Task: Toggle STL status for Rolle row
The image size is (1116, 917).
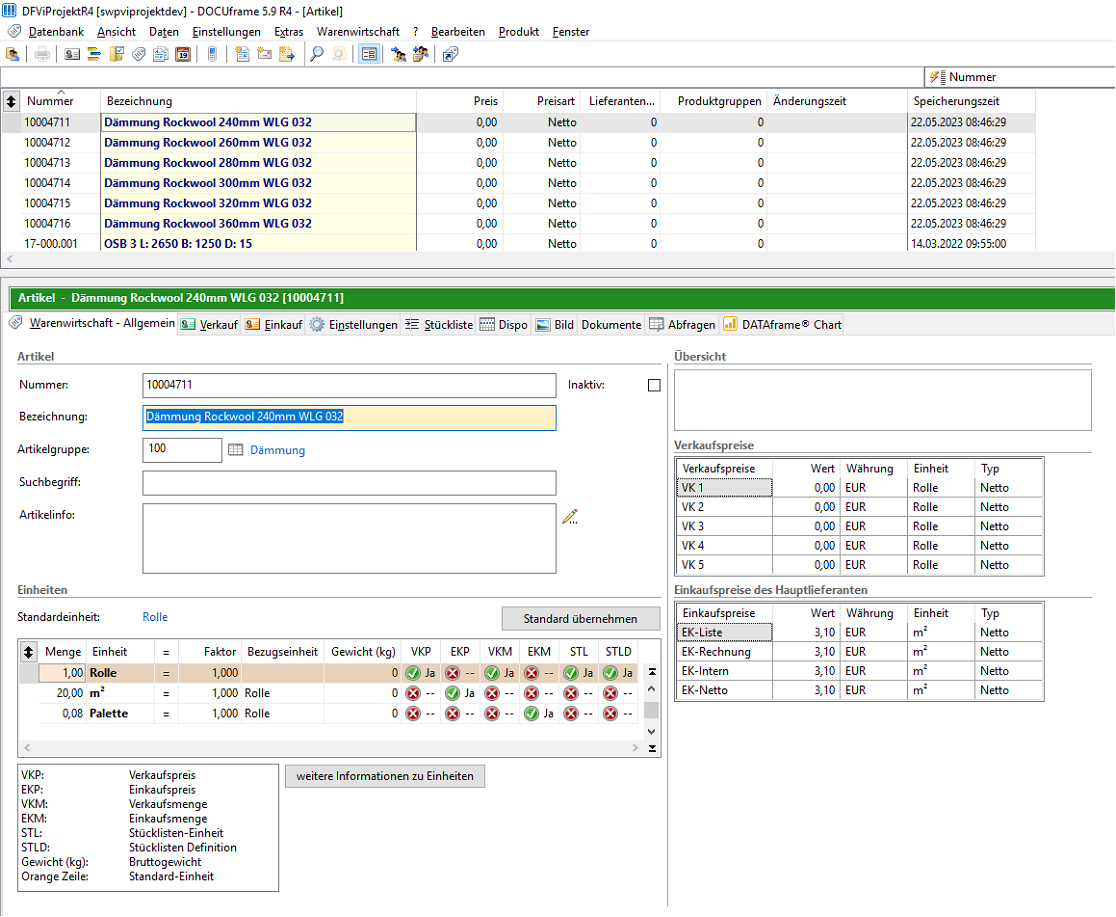Action: (x=571, y=673)
